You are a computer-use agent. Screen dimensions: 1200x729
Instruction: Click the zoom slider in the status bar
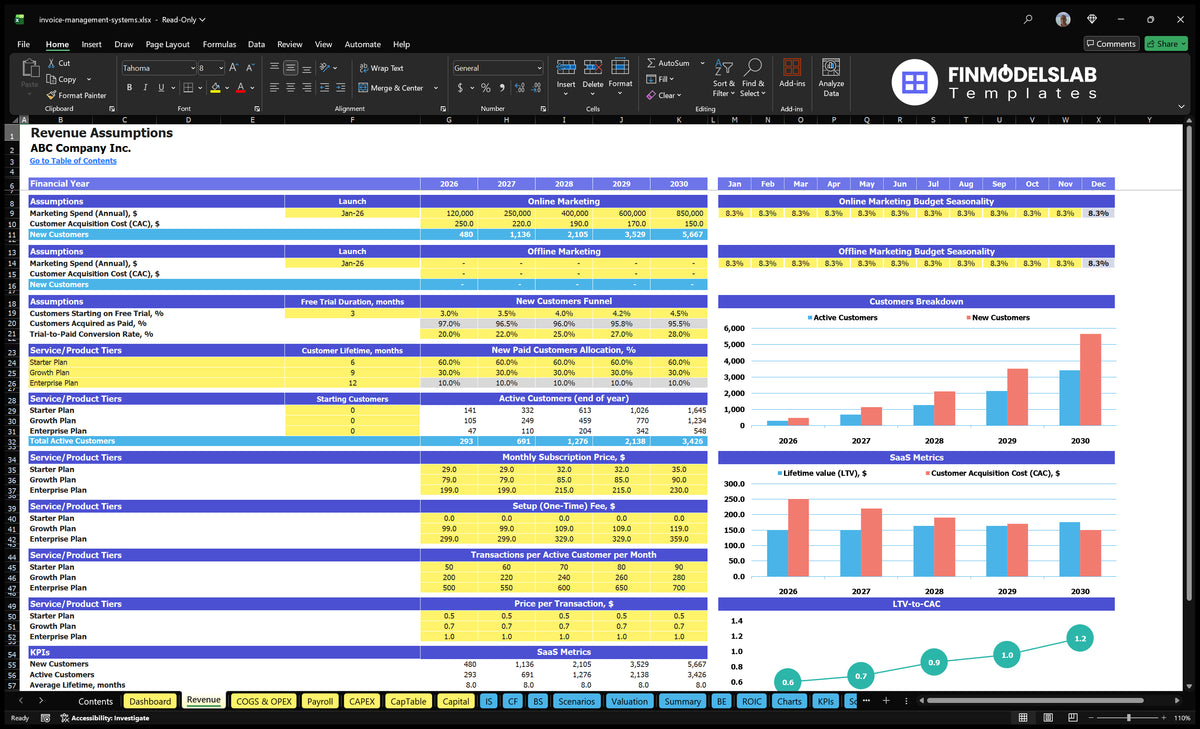pos(1129,718)
